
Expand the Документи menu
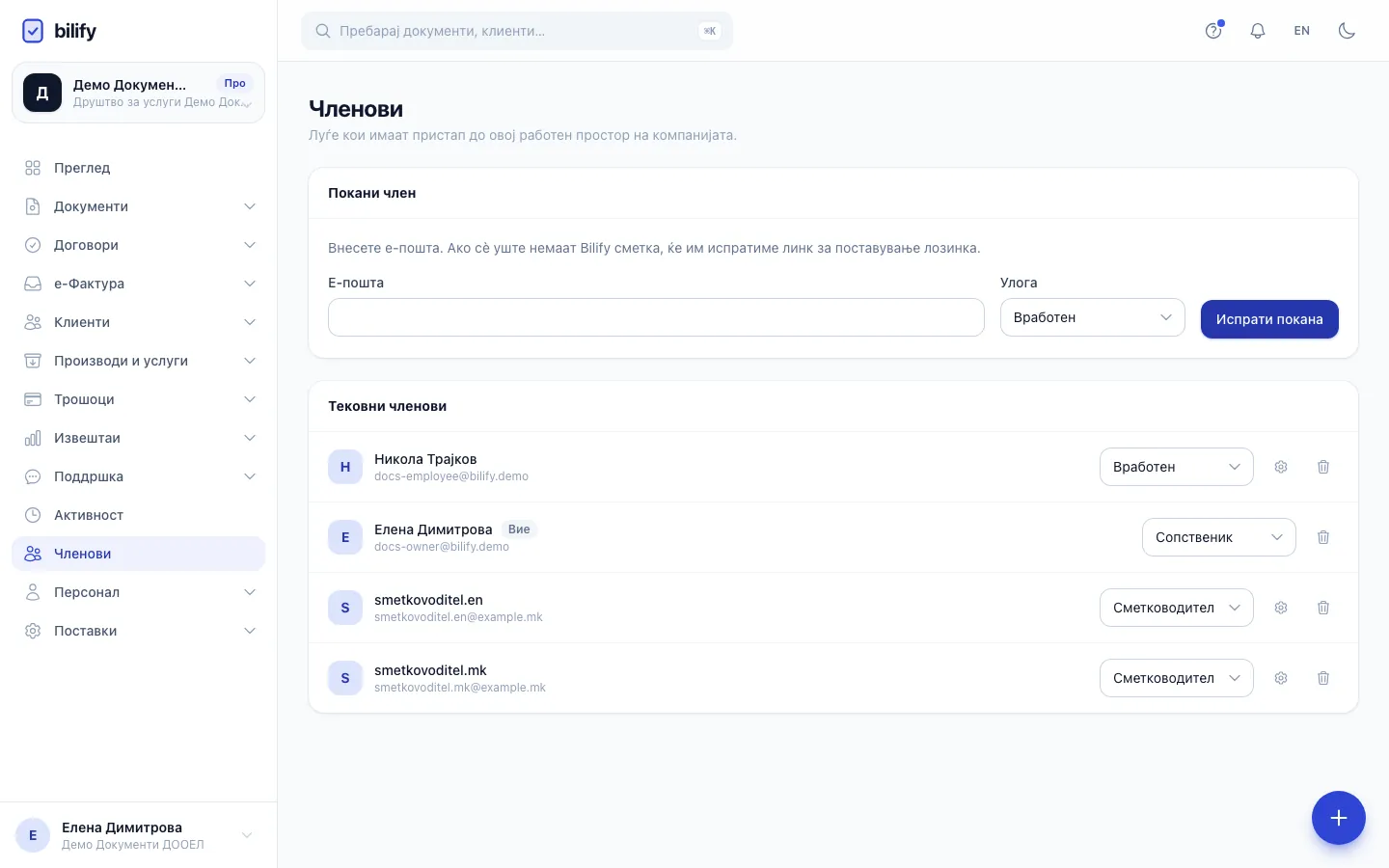139,206
